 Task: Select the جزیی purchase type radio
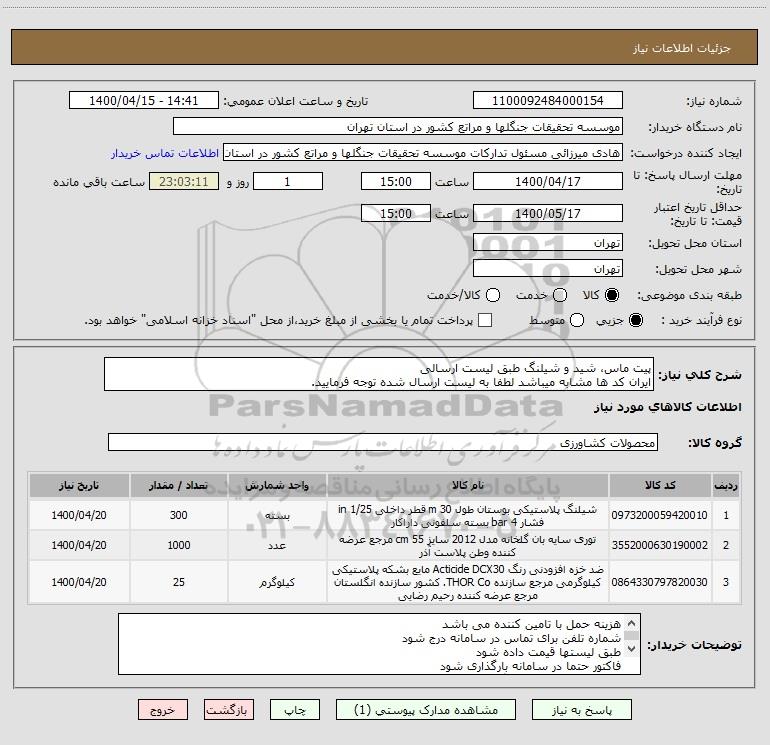click(635, 320)
